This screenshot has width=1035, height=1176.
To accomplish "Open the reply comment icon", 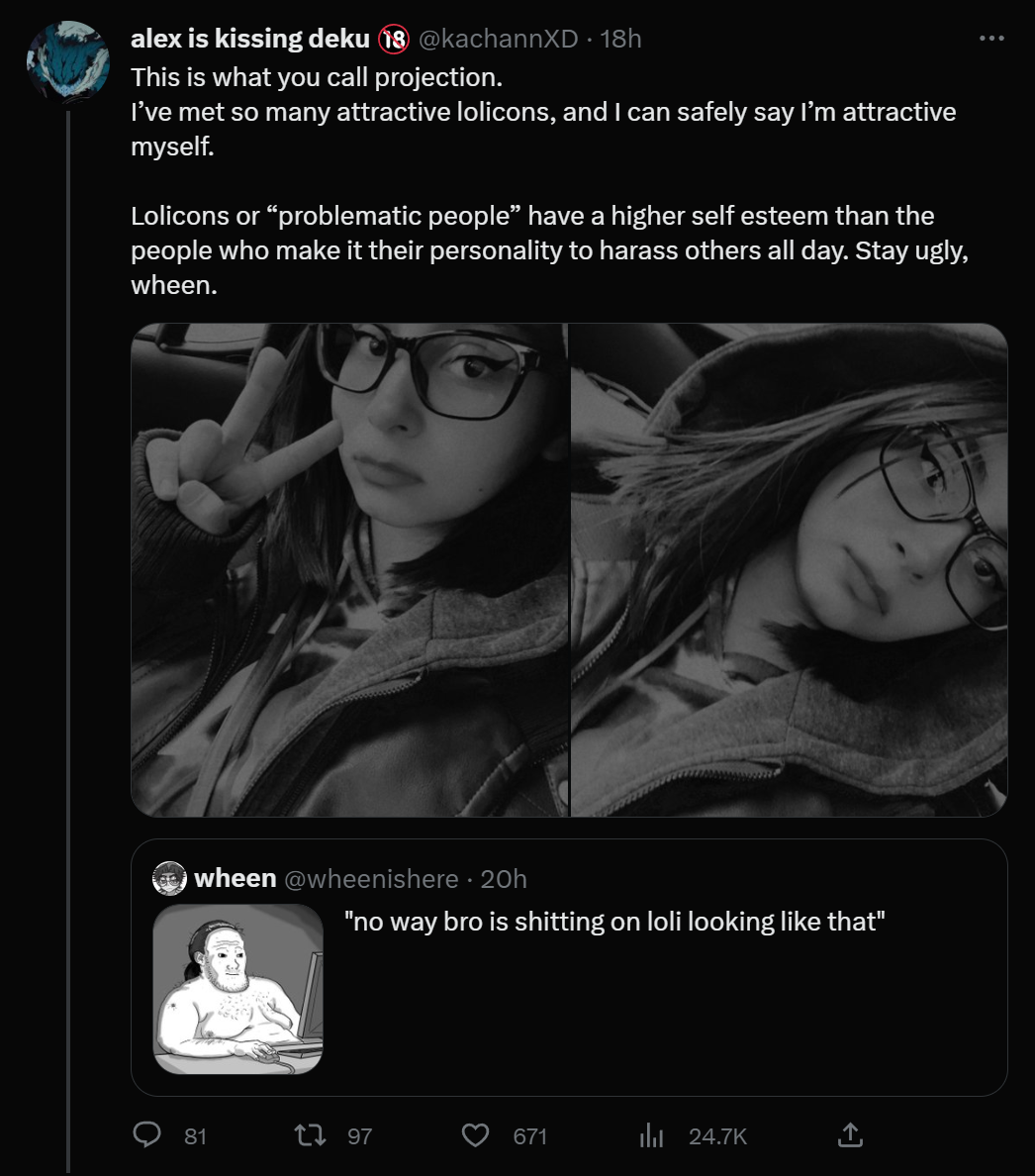I will coord(146,1134).
